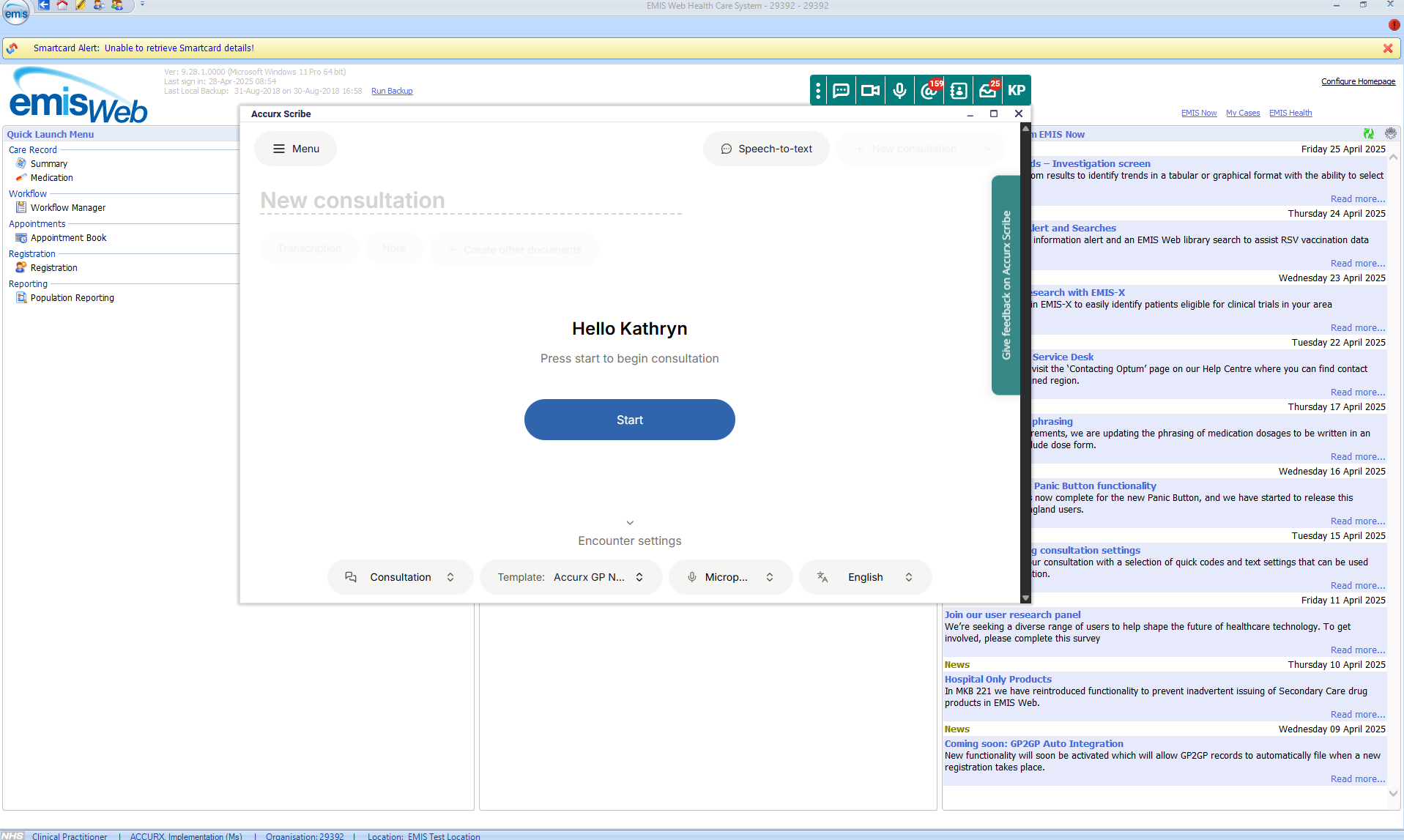Open the quick access toolbar customize arrow
The height and width of the screenshot is (840, 1404).
tap(142, 4)
